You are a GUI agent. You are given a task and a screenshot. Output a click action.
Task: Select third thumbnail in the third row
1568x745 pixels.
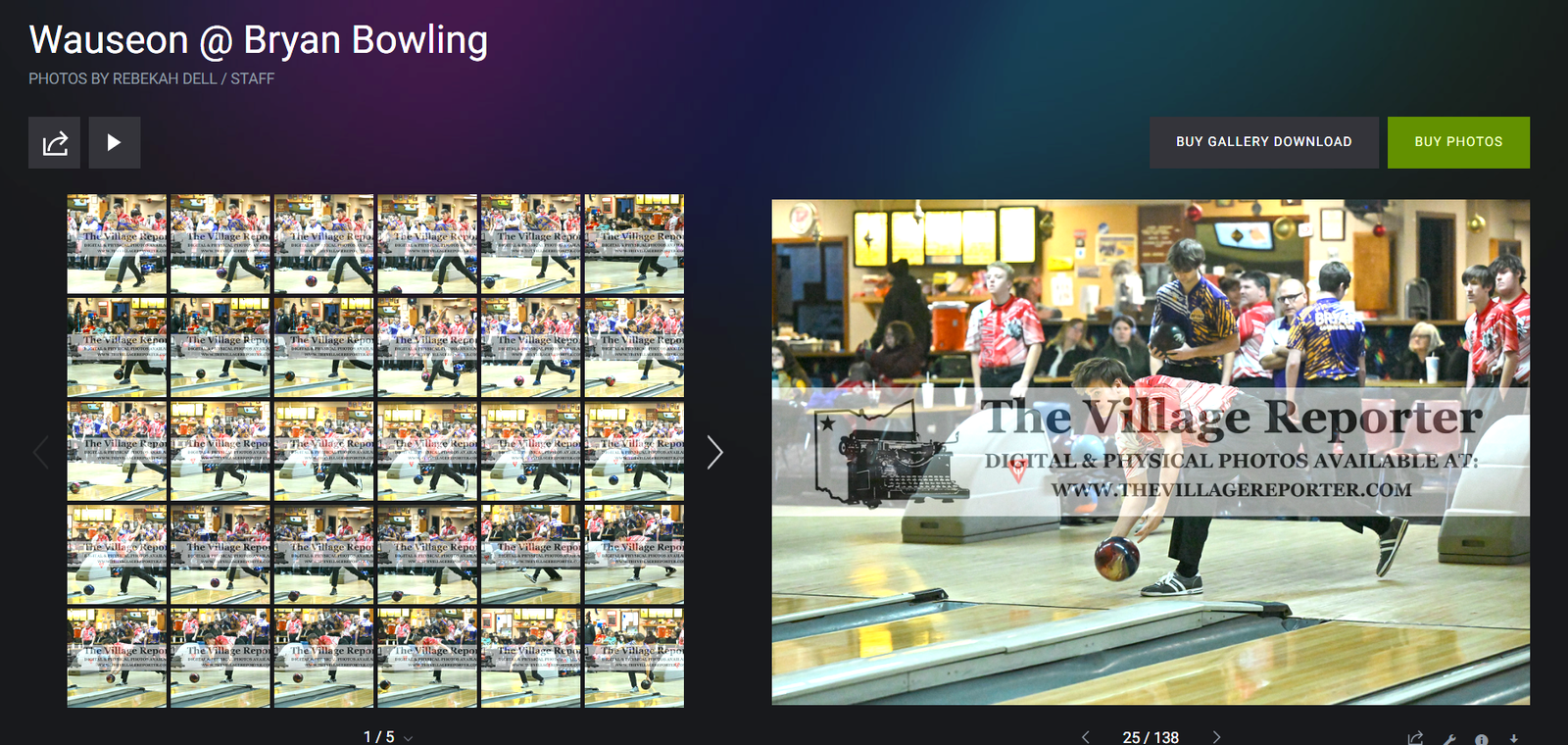tap(324, 451)
